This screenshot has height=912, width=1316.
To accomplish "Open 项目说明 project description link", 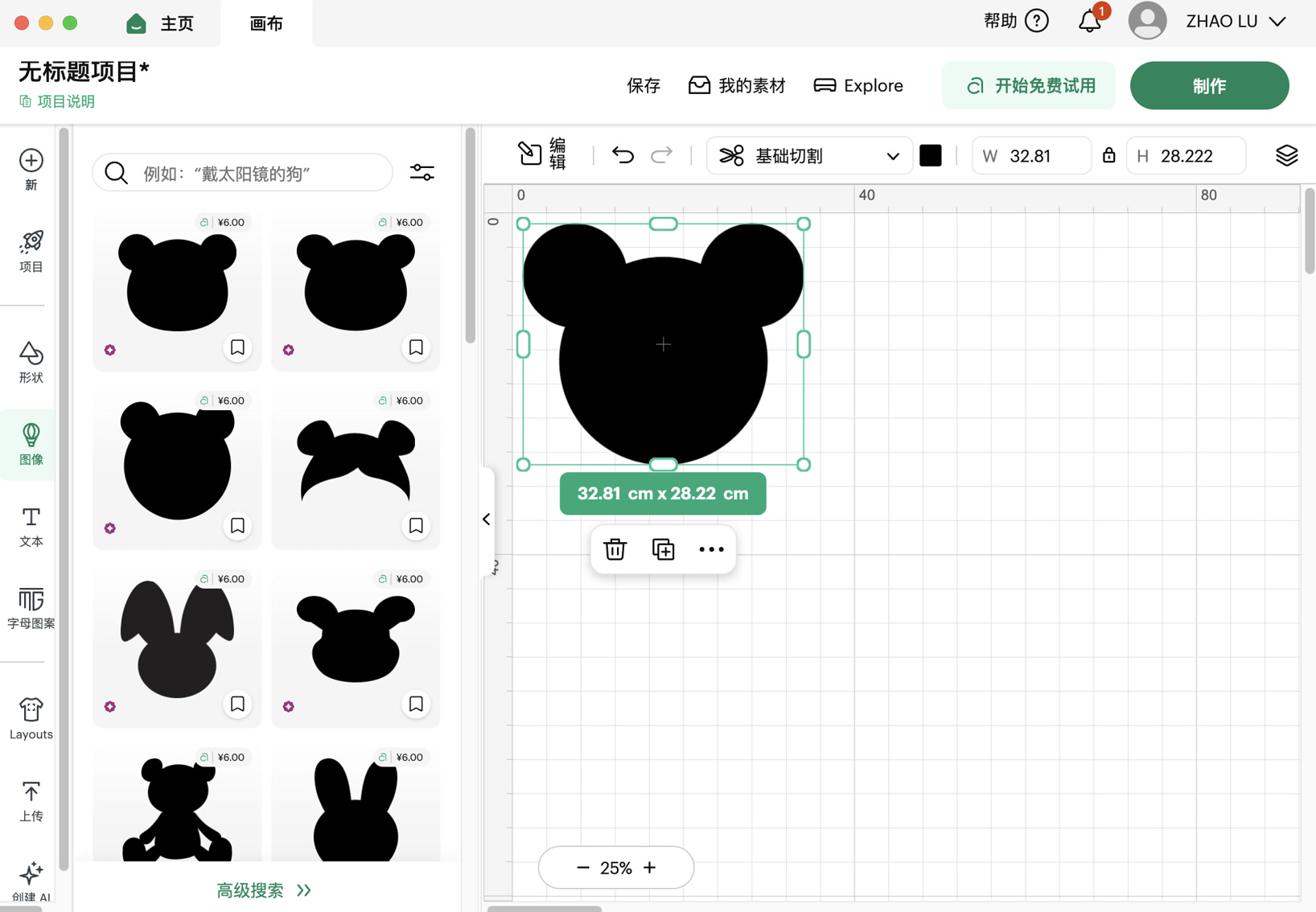I will tap(57, 101).
